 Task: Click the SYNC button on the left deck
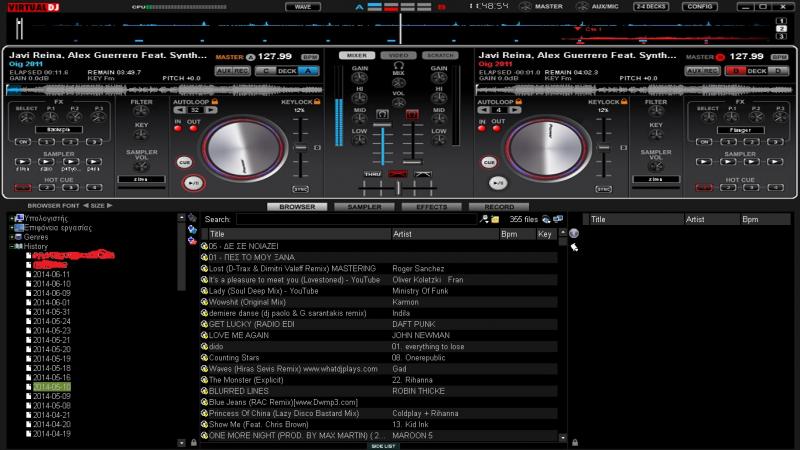[300, 188]
